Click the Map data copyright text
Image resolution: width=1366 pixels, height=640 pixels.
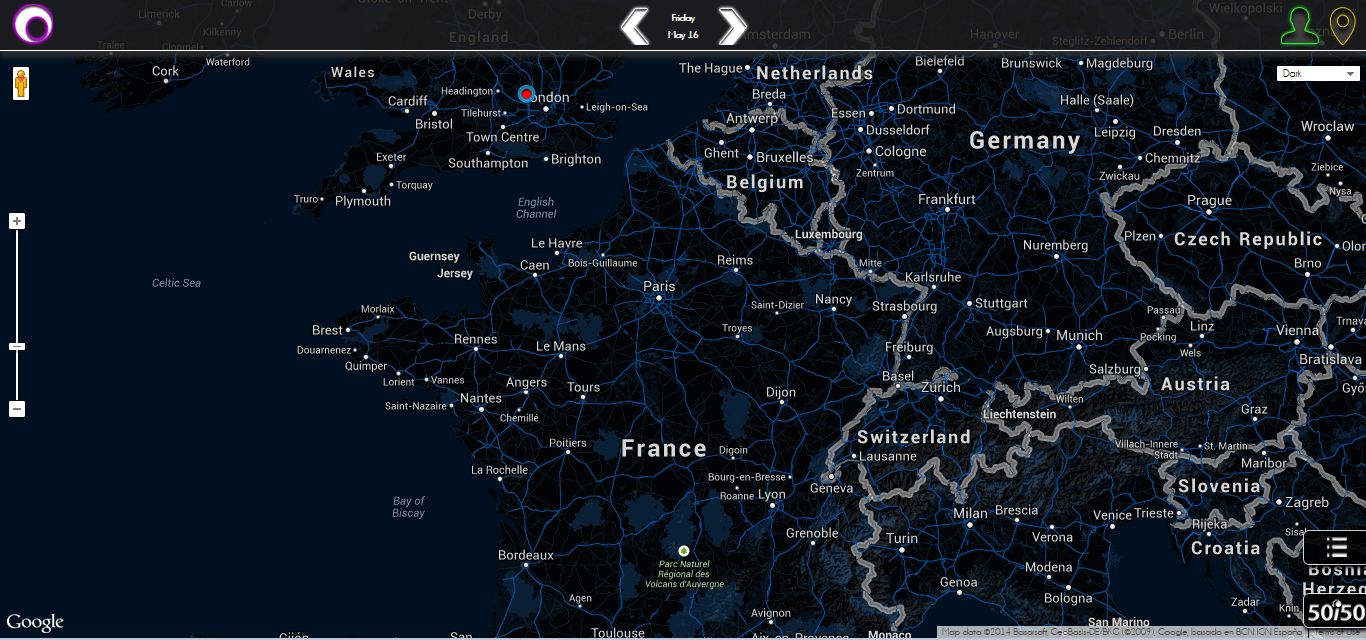pos(1120,632)
